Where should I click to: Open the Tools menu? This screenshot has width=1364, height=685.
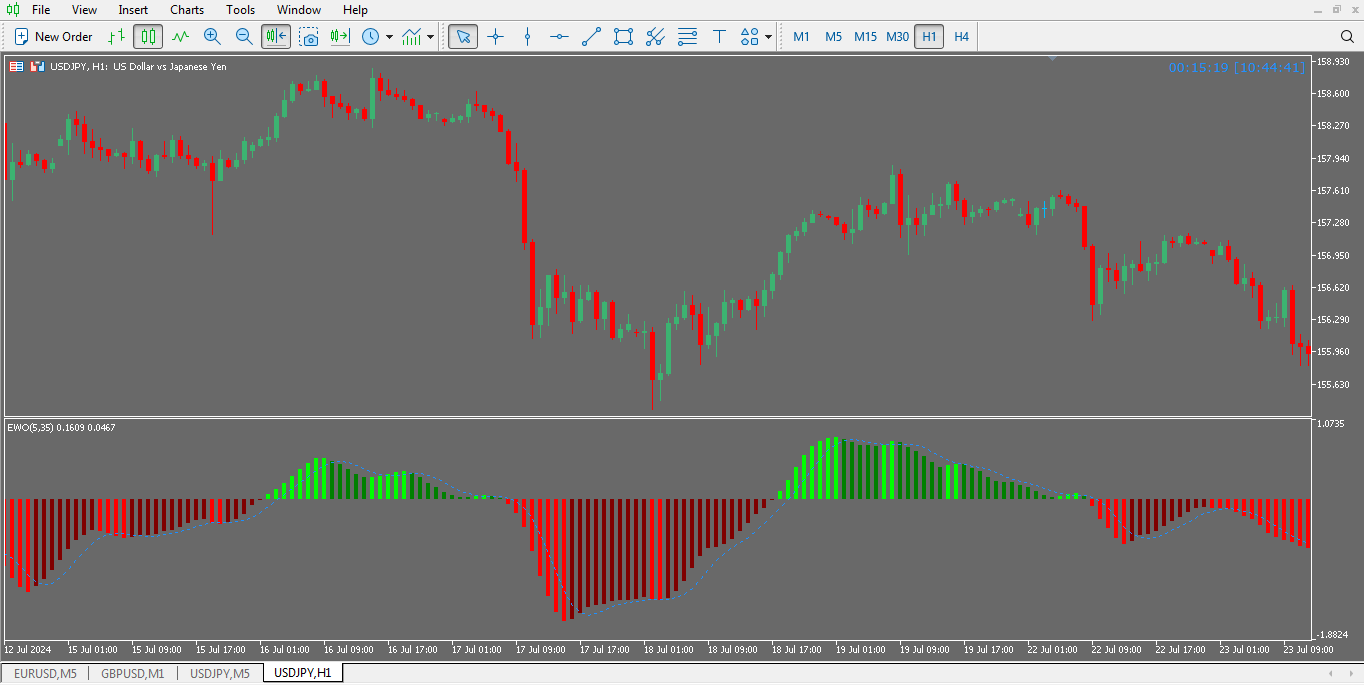(x=240, y=10)
